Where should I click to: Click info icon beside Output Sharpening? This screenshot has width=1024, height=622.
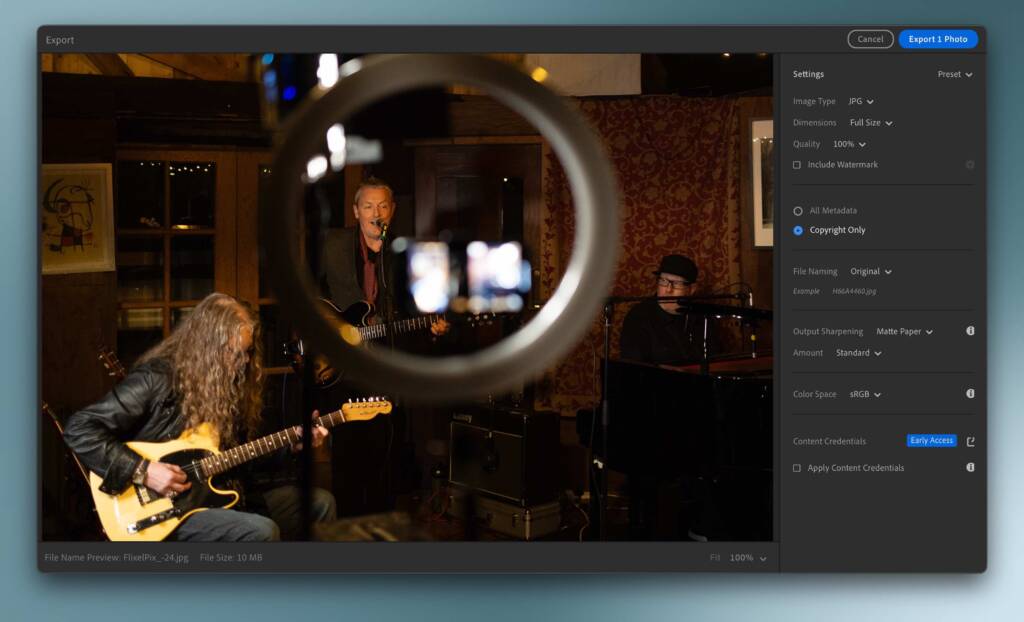point(970,331)
